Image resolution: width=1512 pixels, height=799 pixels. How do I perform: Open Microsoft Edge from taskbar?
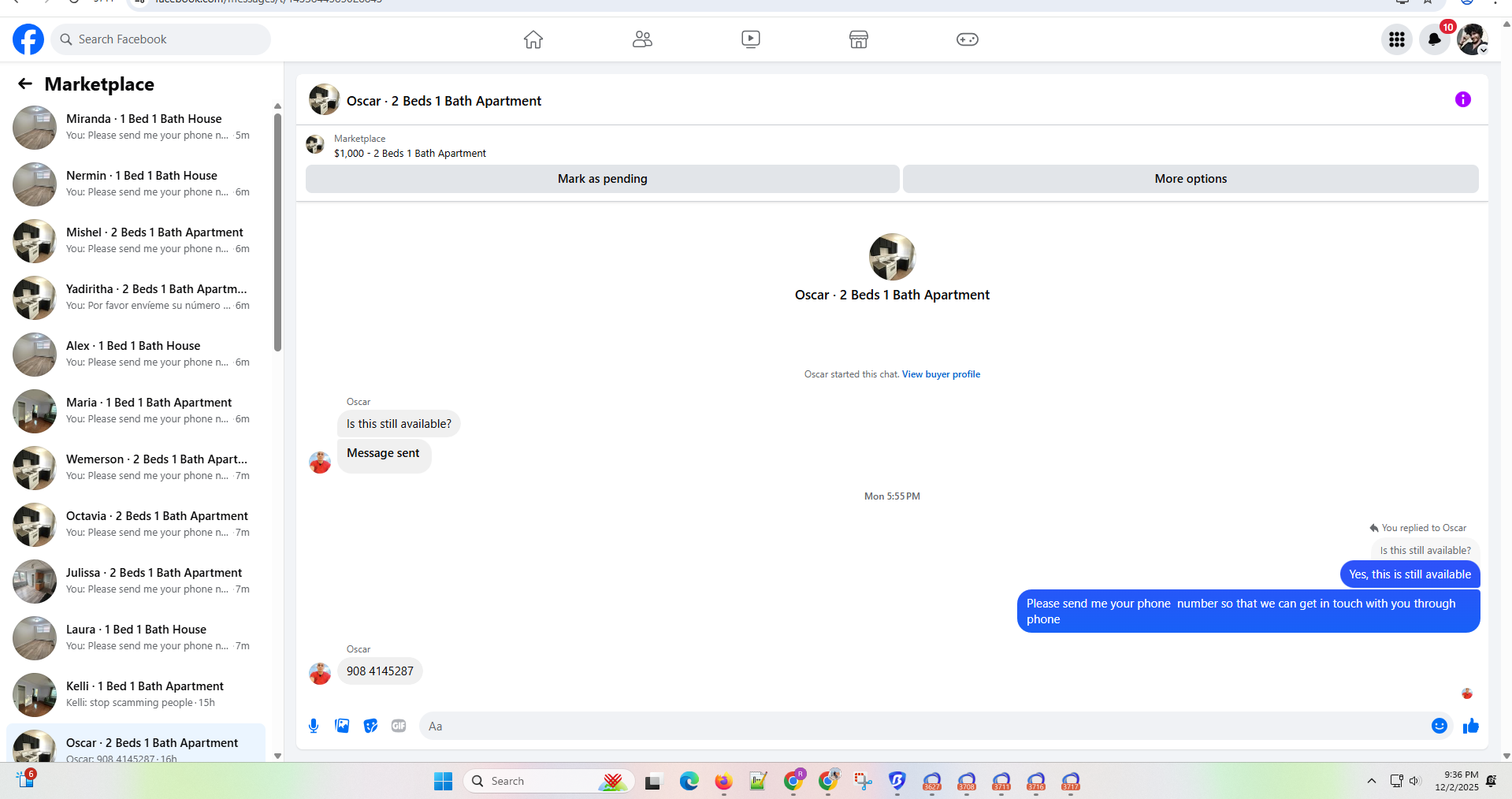coord(689,781)
